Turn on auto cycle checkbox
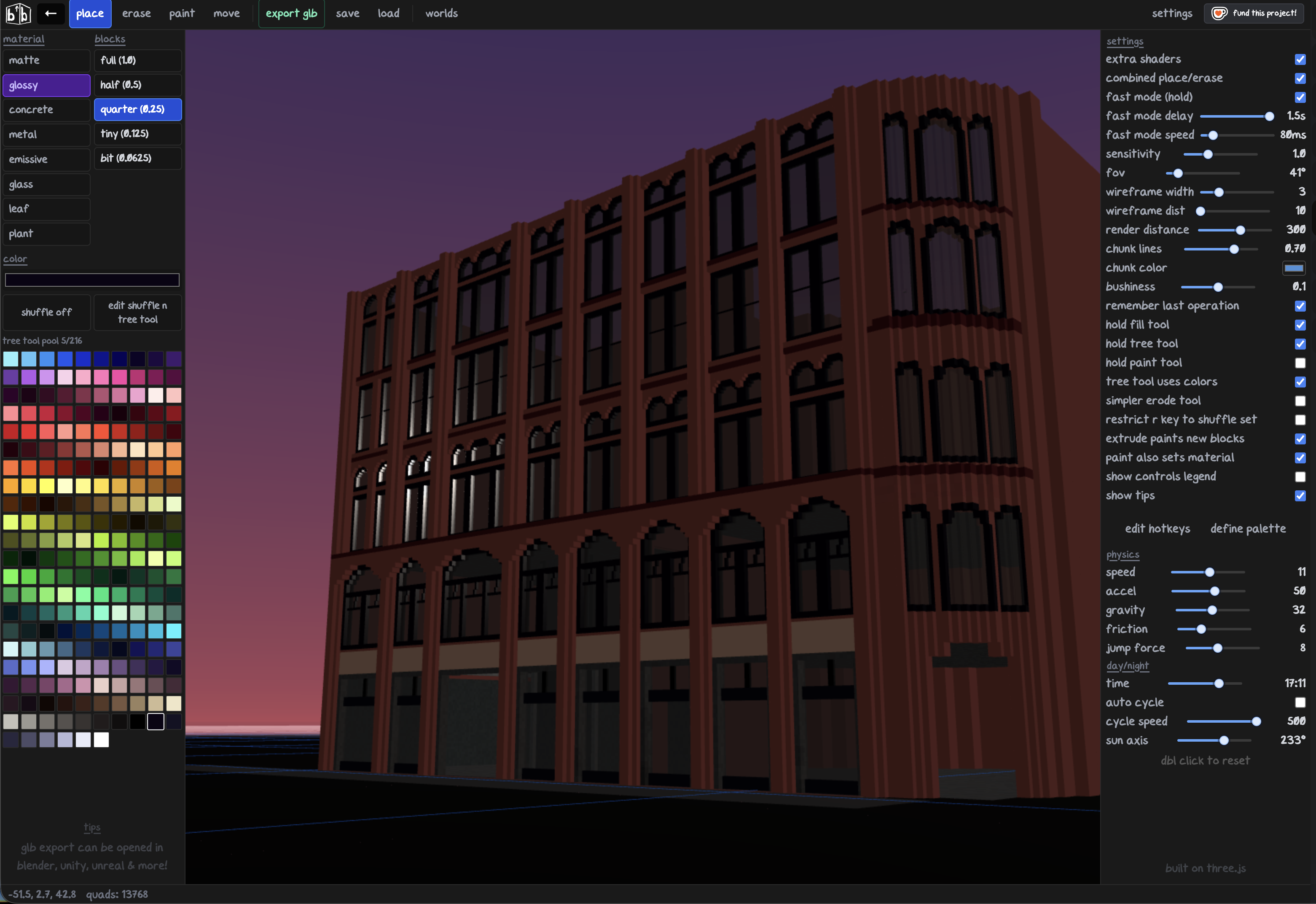The height and width of the screenshot is (904, 1316). [x=1300, y=702]
